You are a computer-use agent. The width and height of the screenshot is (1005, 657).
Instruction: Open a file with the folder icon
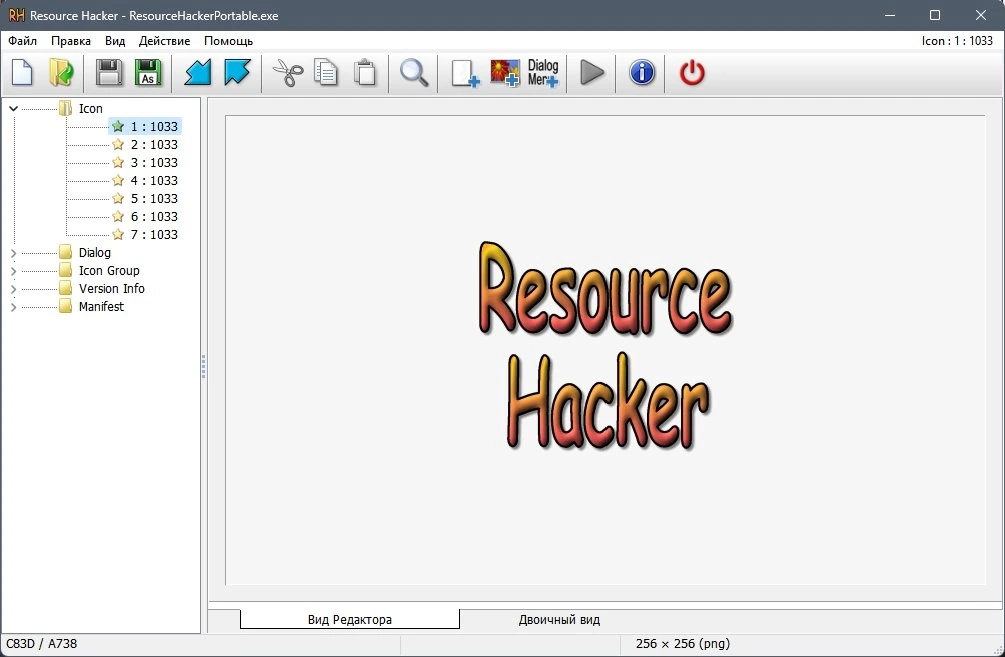62,72
